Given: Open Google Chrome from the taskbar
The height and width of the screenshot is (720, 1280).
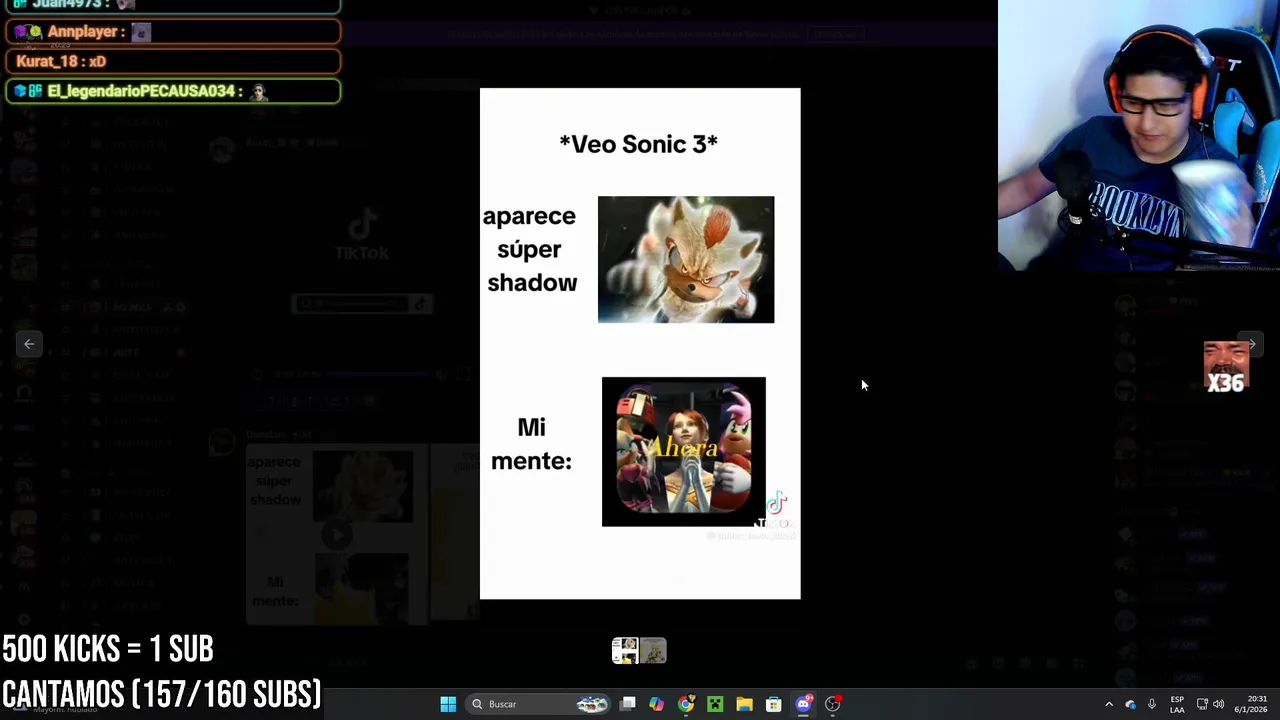Looking at the screenshot, I should [685, 704].
